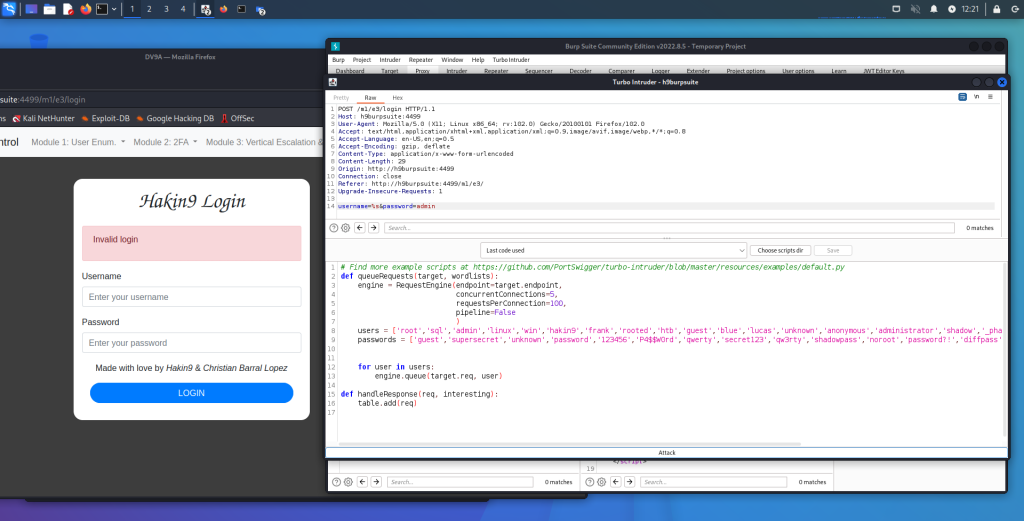Open the OffSec bookmark
Image resolution: width=1024 pixels, height=521 pixels.
tap(238, 118)
